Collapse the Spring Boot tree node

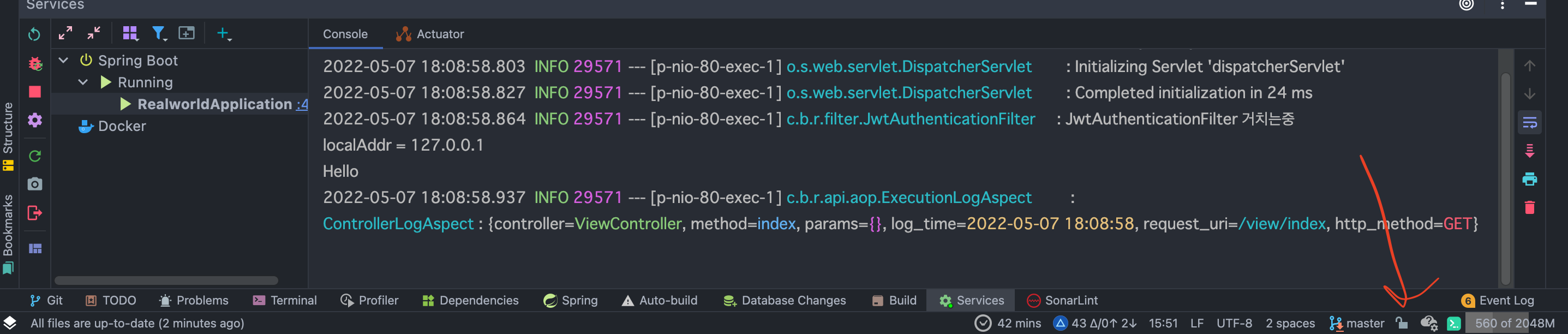pyautogui.click(x=63, y=60)
